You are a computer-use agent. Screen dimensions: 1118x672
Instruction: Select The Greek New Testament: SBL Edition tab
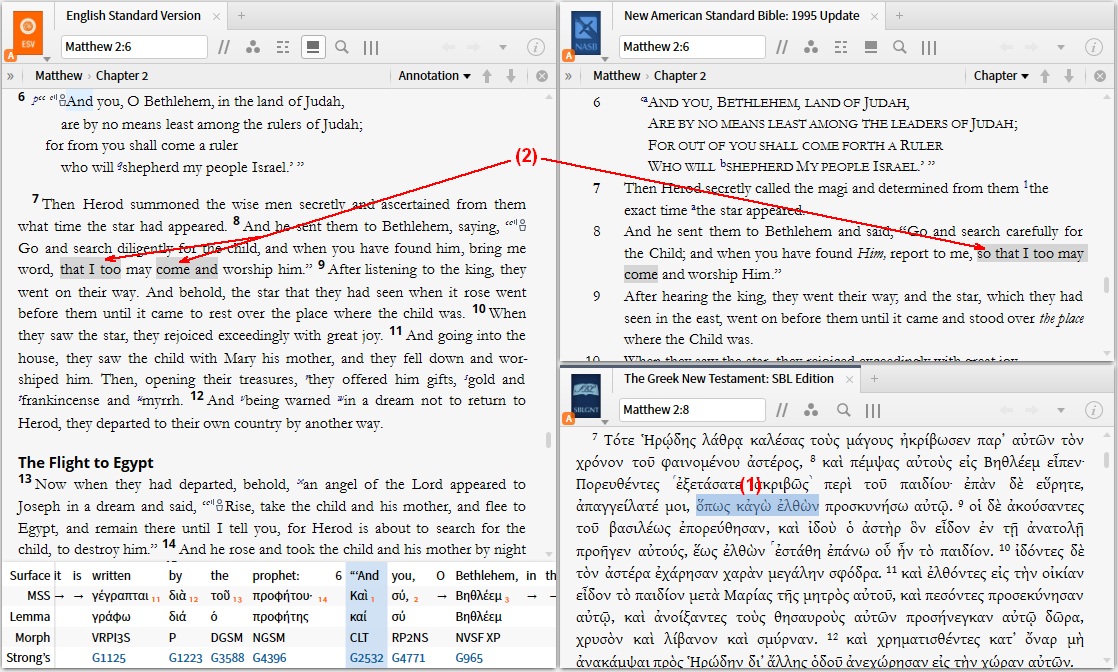tap(729, 379)
